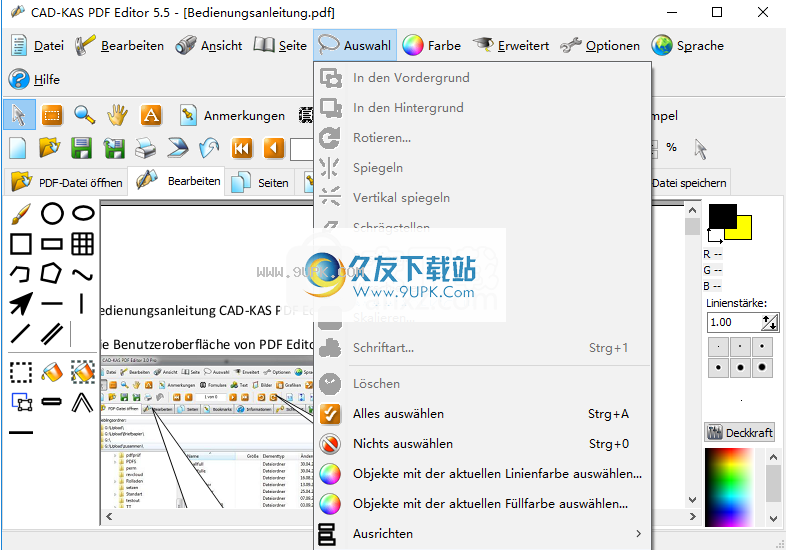Select the grid table tool

coord(83,244)
